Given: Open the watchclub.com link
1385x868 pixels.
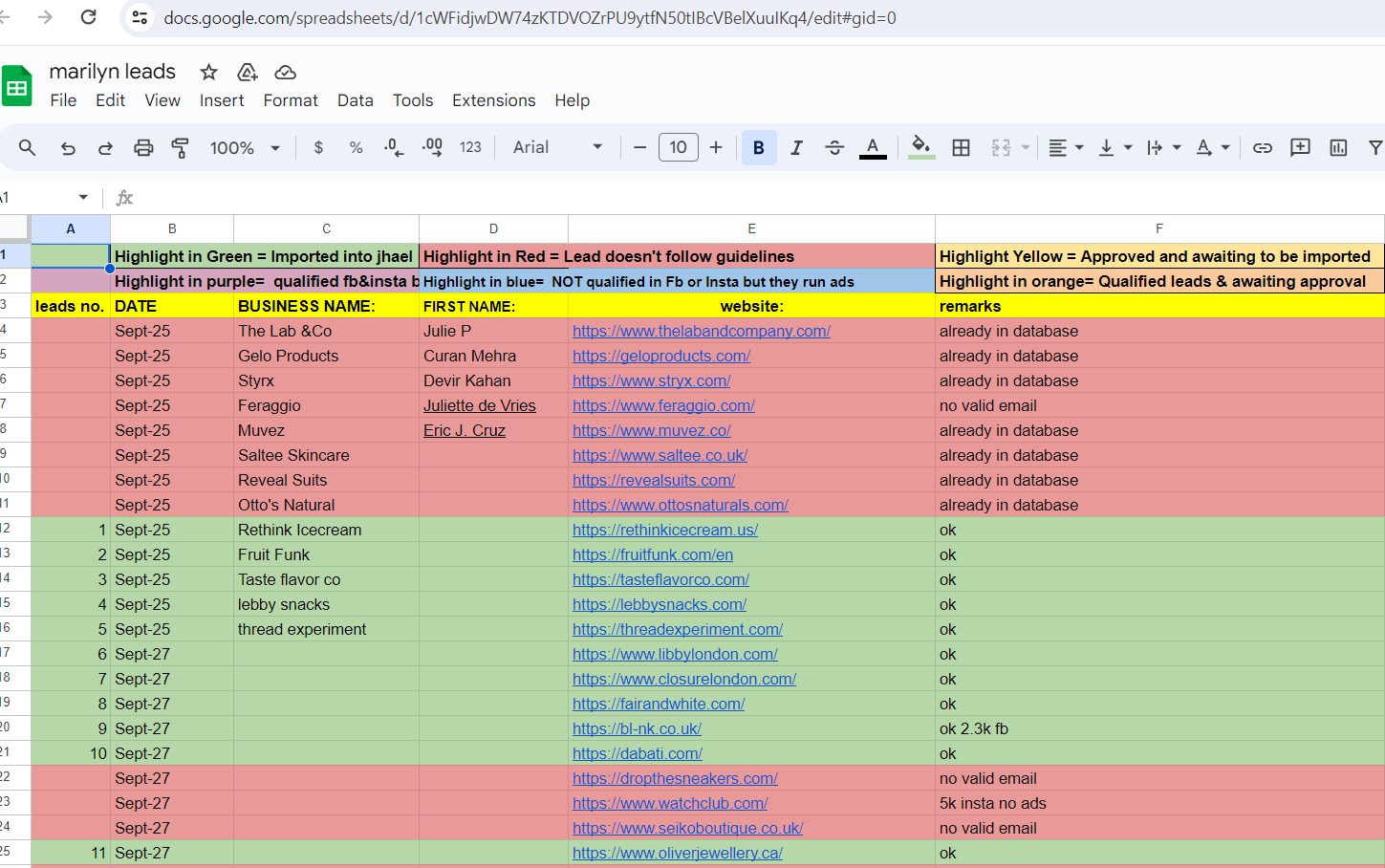Looking at the screenshot, I should (670, 803).
